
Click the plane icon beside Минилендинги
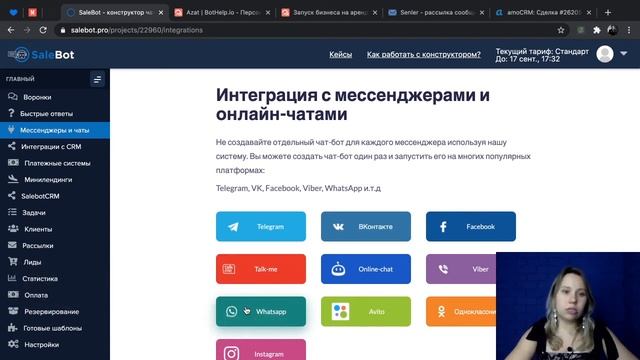click(13, 179)
